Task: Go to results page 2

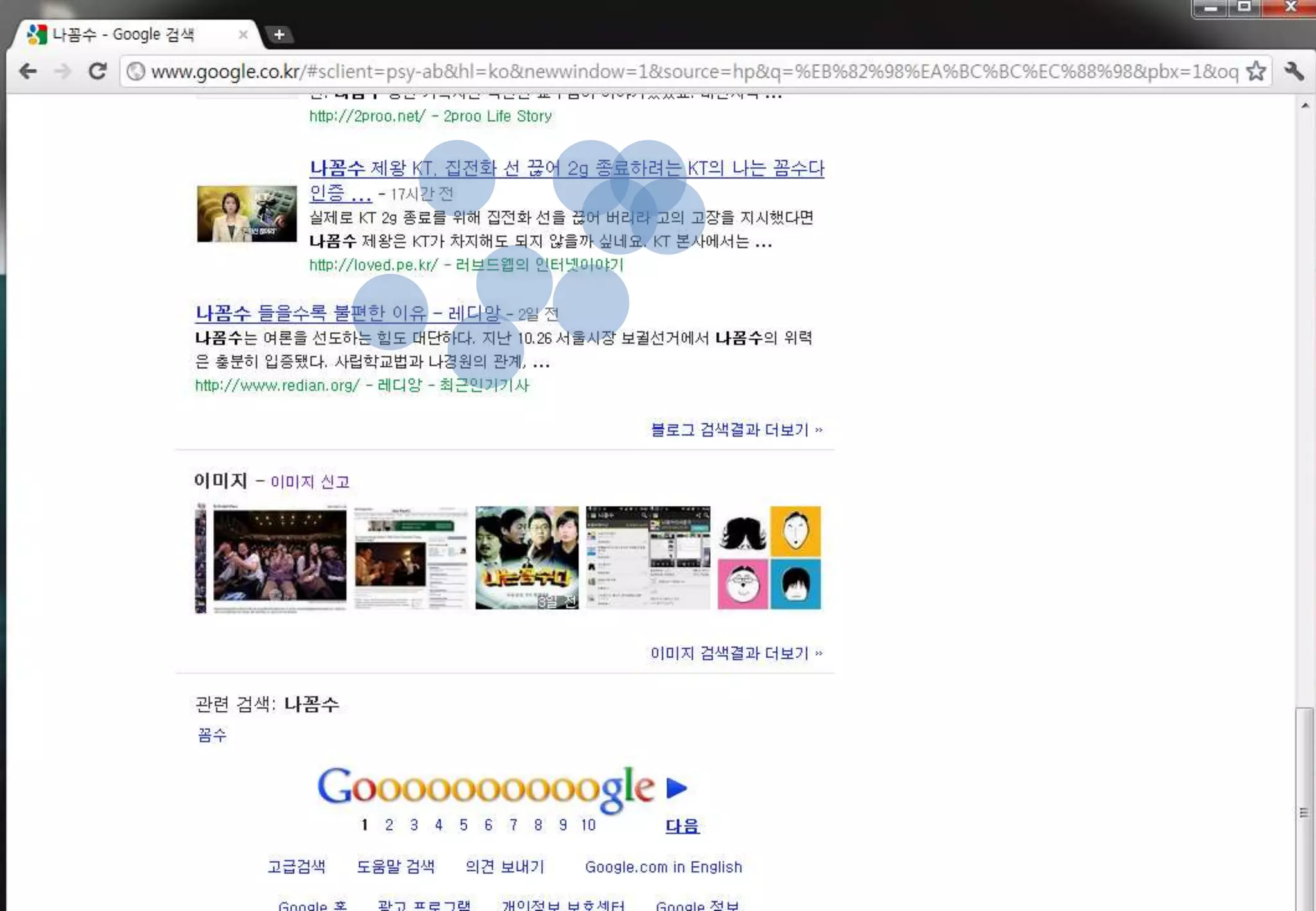Action: [x=389, y=825]
